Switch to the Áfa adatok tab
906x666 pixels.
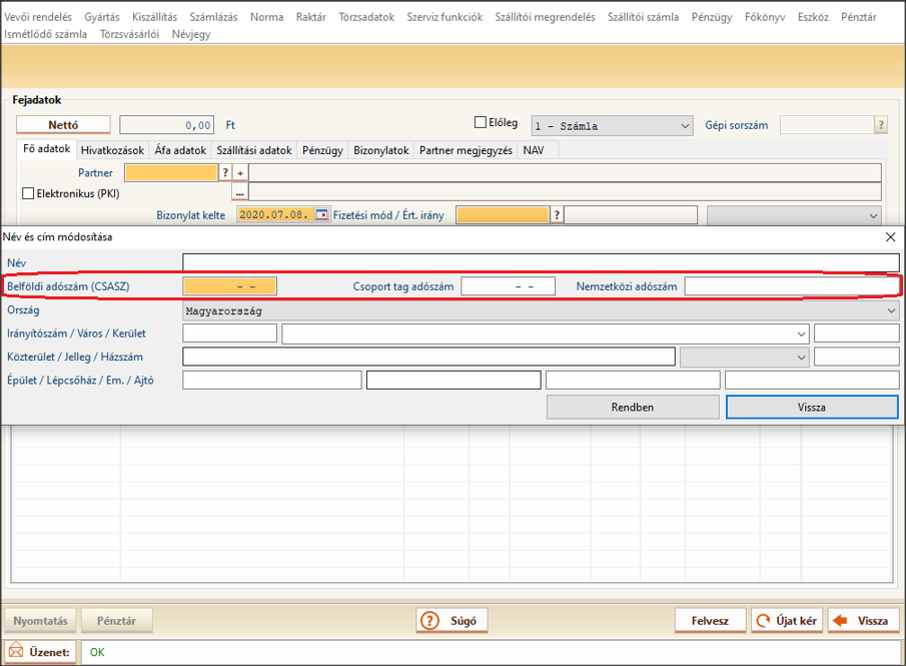[x=180, y=150]
